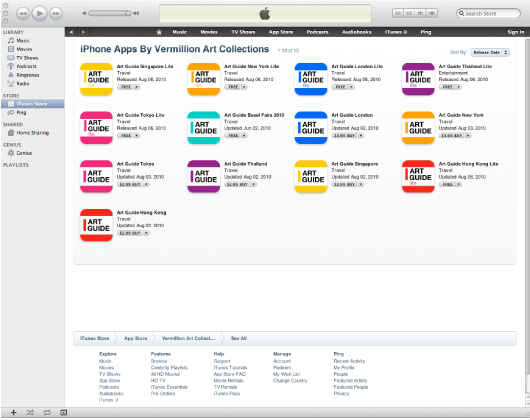This screenshot has width=530, height=420.
Task: Expand the arrow beside Art Guide Singapore's buy button
Action: (361, 184)
